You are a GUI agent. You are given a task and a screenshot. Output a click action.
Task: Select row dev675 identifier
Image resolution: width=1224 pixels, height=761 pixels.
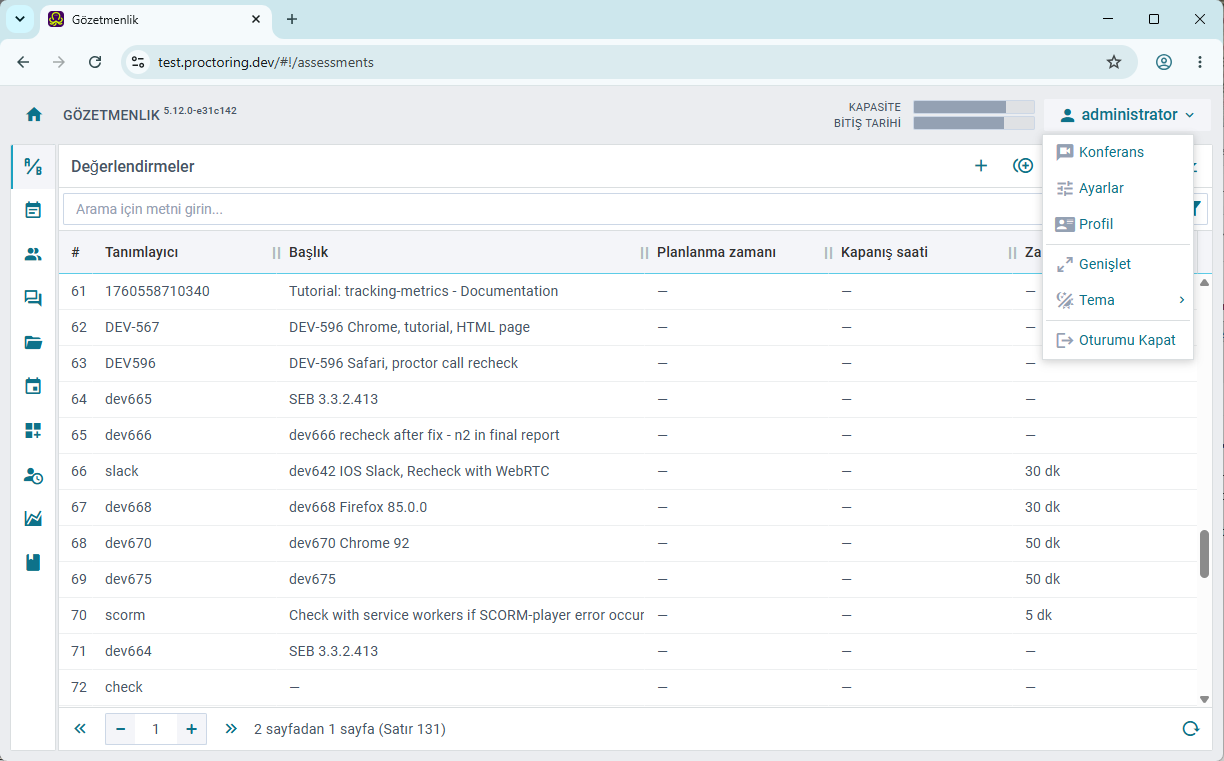128,579
